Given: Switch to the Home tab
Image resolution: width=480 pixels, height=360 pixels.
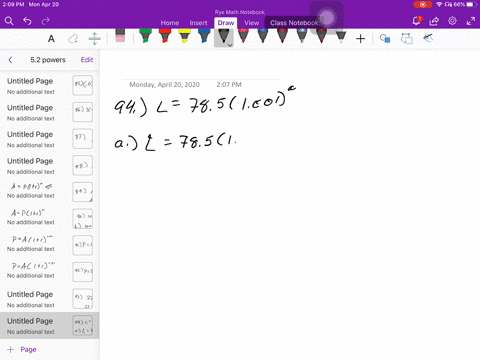Looking at the screenshot, I should (x=170, y=23).
